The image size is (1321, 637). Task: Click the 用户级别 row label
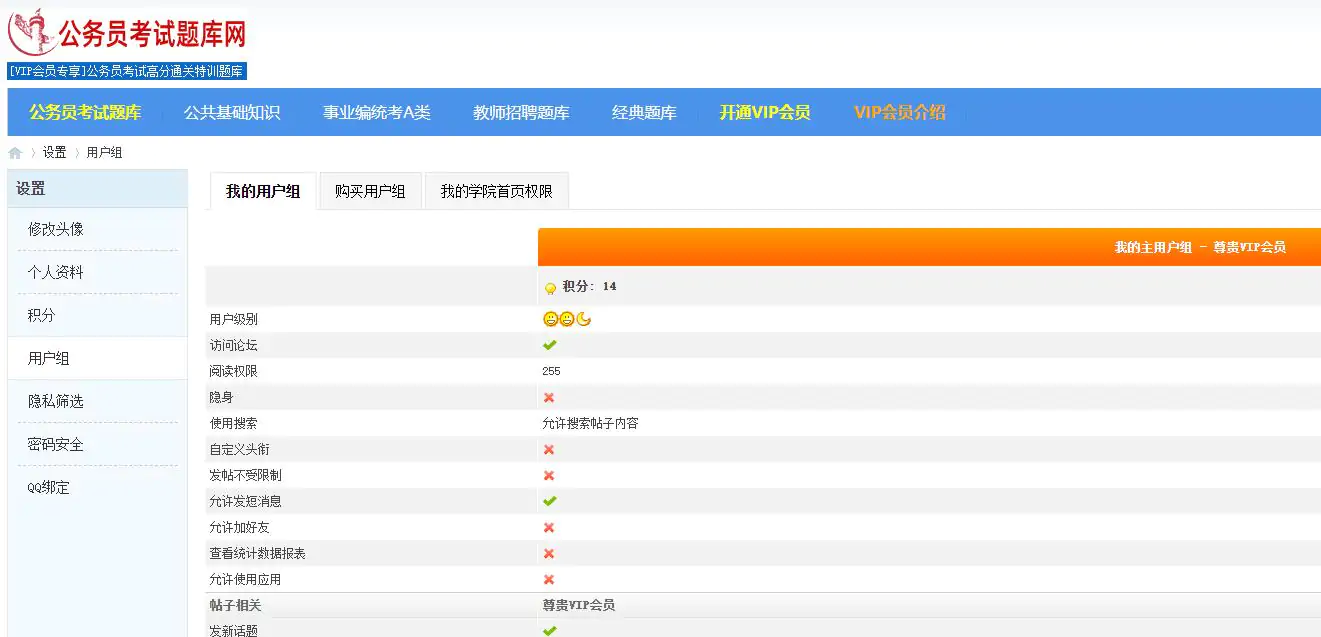tap(233, 319)
